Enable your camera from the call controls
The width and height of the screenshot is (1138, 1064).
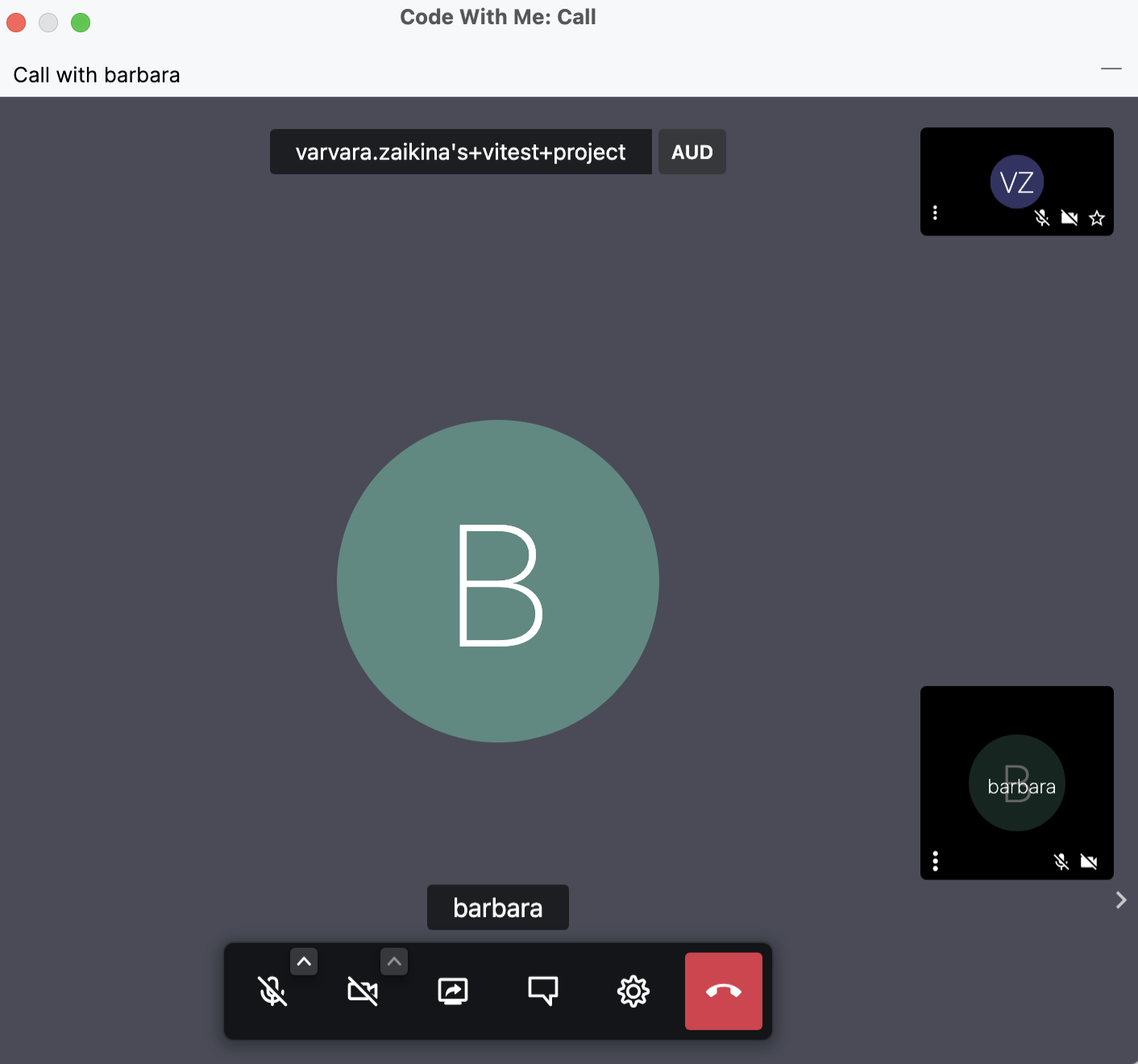363,991
